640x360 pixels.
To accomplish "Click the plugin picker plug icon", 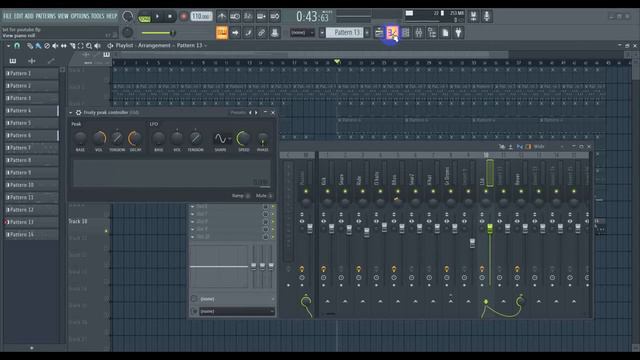I will point(458,33).
